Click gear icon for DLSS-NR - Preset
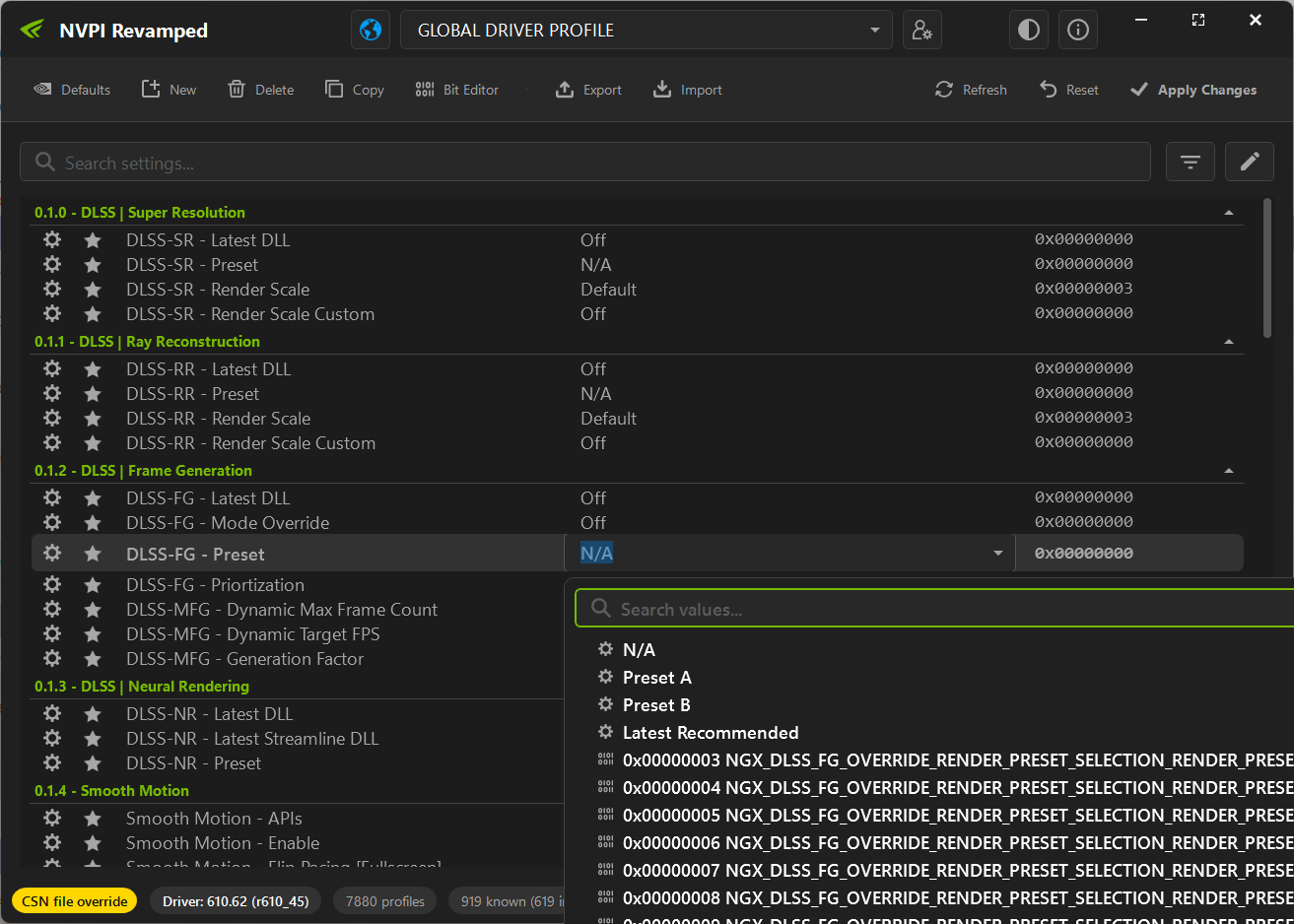The height and width of the screenshot is (924, 1294). 52,762
